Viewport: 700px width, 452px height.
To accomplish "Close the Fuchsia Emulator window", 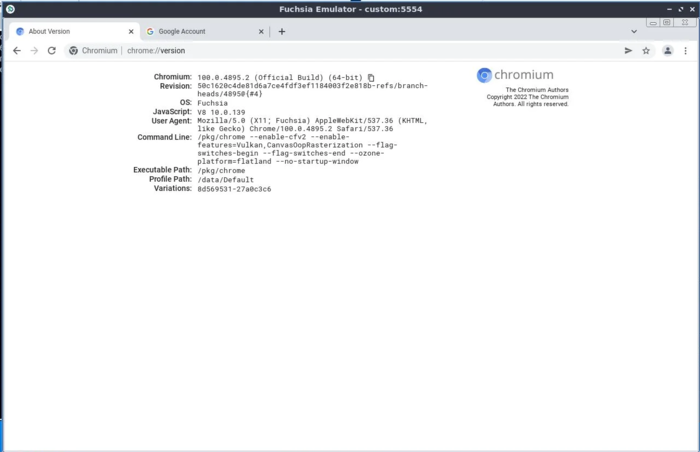I will [x=692, y=9].
